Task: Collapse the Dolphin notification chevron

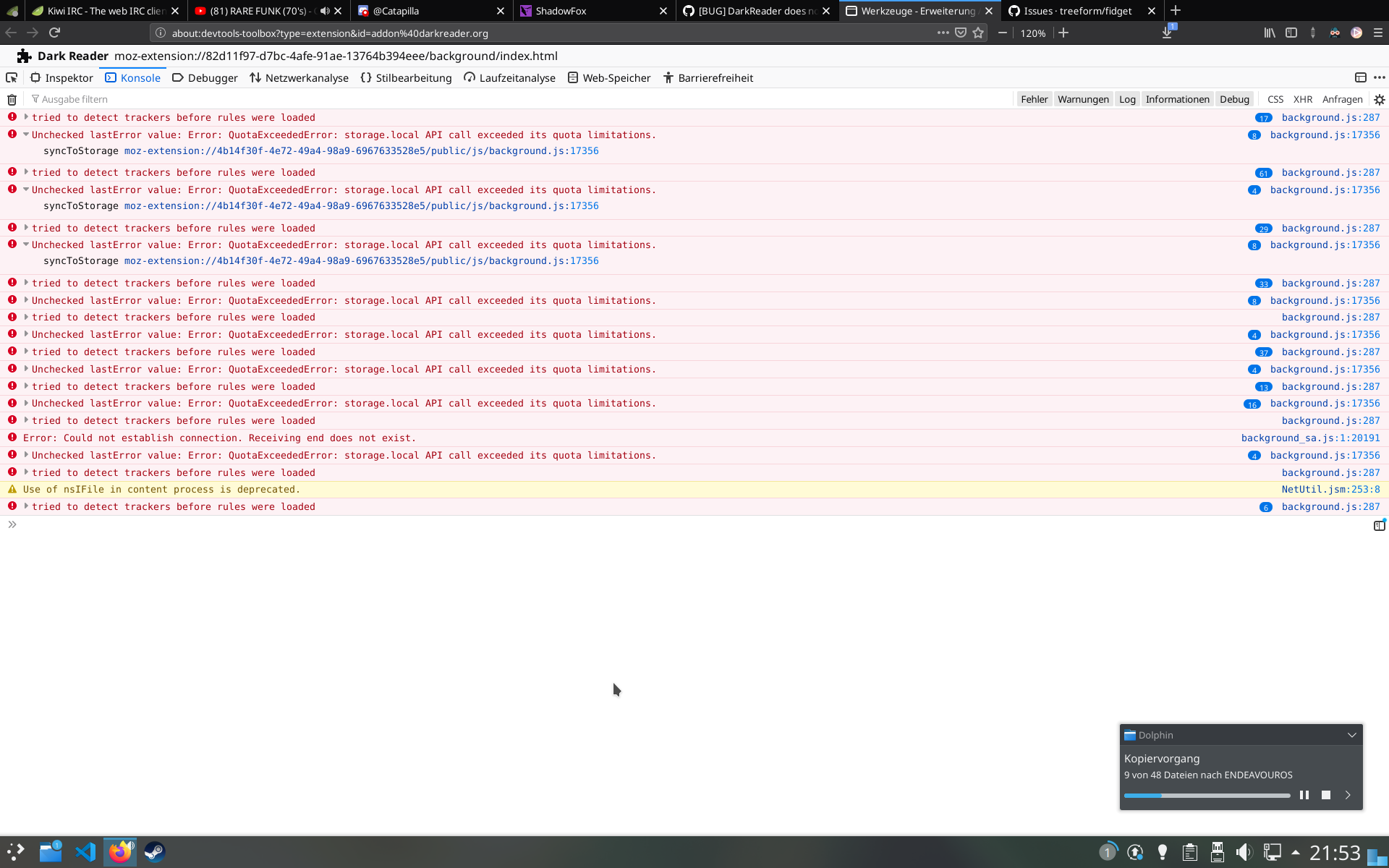Action: tap(1351, 735)
